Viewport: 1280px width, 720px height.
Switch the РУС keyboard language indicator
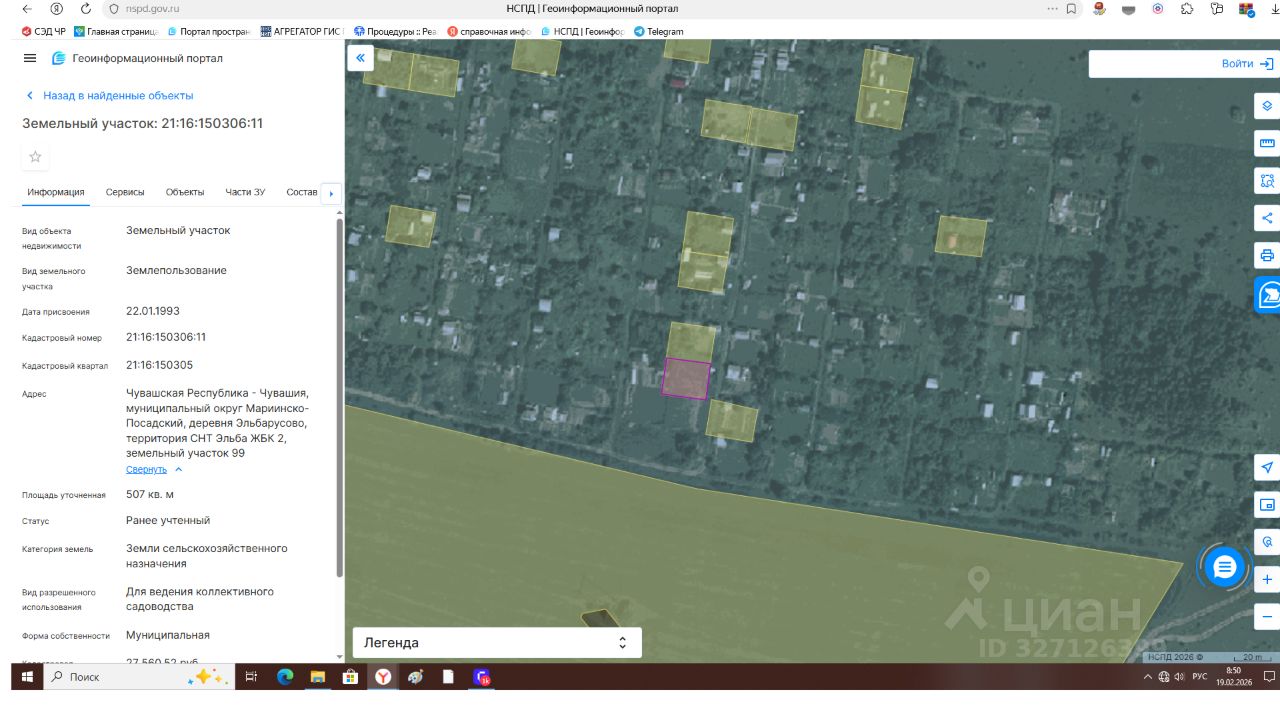(1200, 677)
